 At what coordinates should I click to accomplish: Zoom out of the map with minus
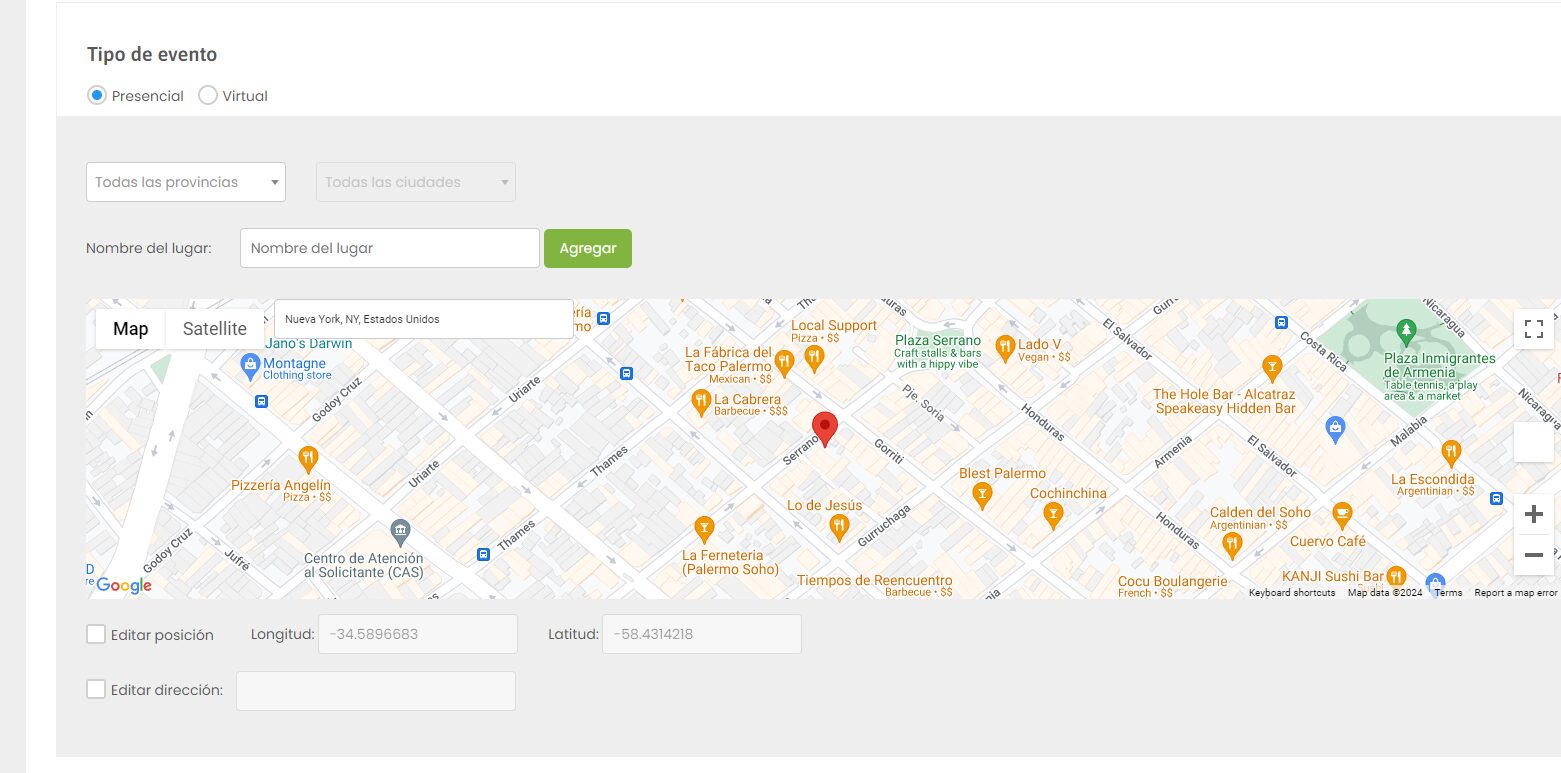(x=1534, y=555)
